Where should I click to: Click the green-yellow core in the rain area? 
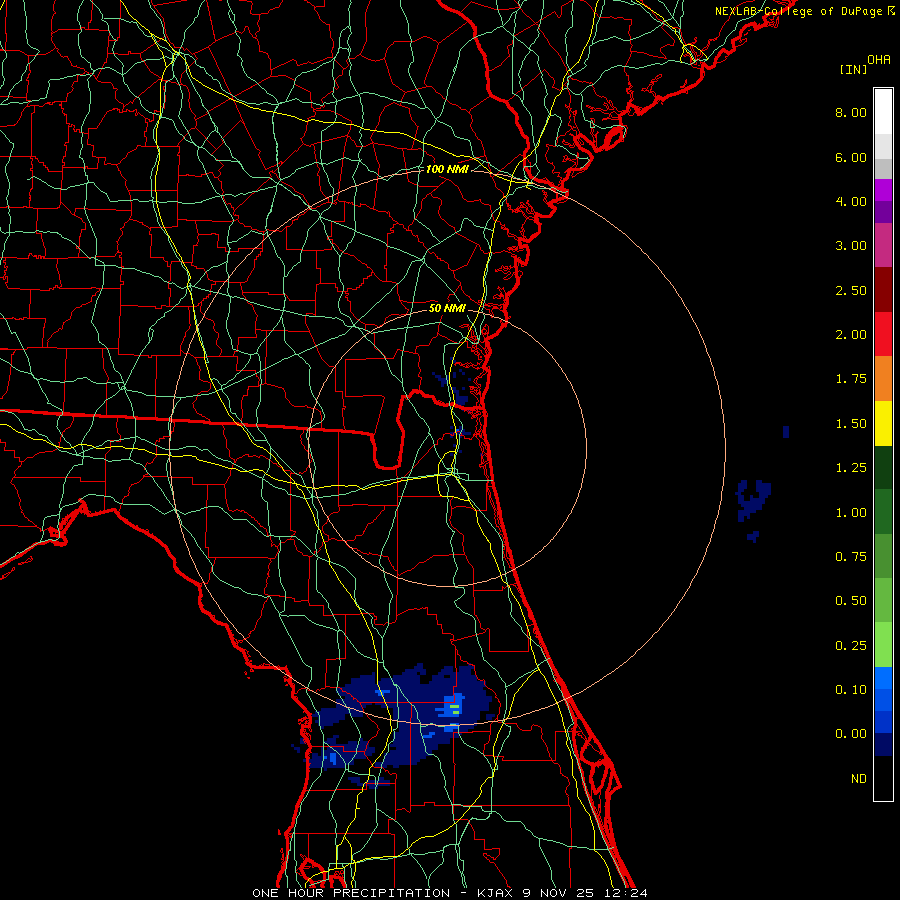pyautogui.click(x=455, y=709)
